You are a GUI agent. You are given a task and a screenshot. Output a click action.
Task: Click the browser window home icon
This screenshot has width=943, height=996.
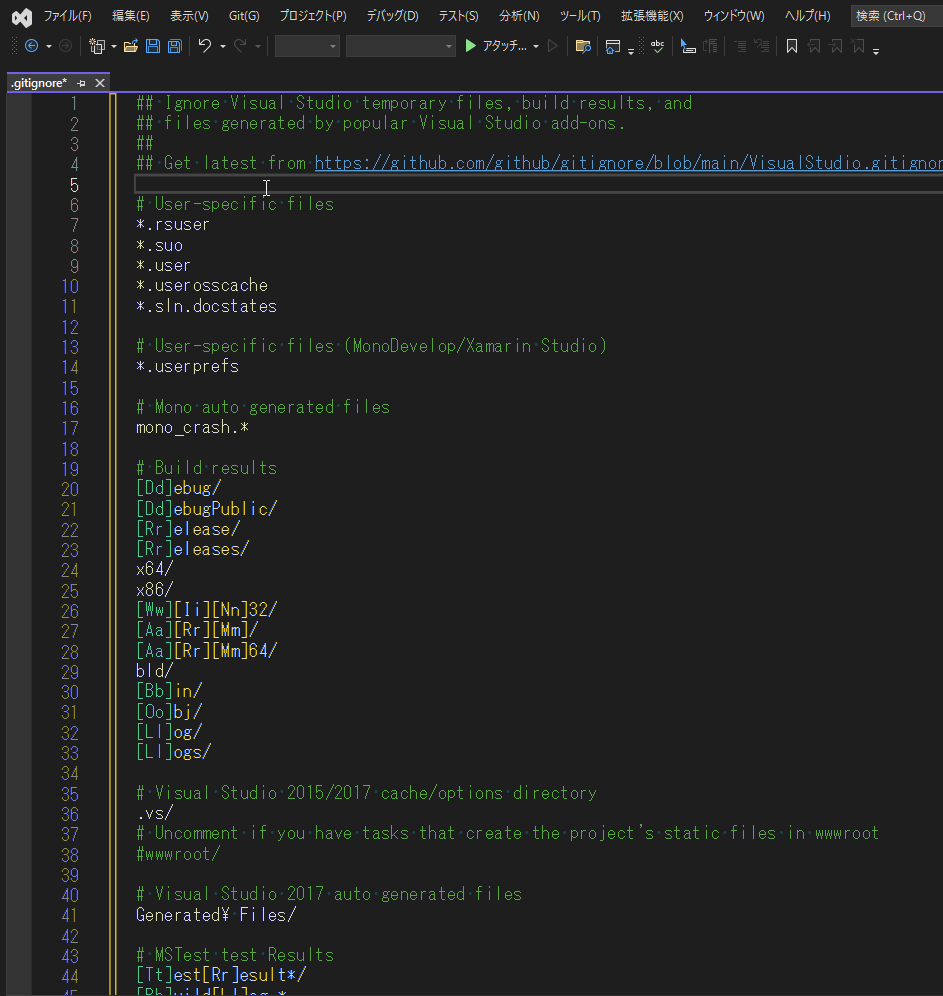[x=613, y=46]
